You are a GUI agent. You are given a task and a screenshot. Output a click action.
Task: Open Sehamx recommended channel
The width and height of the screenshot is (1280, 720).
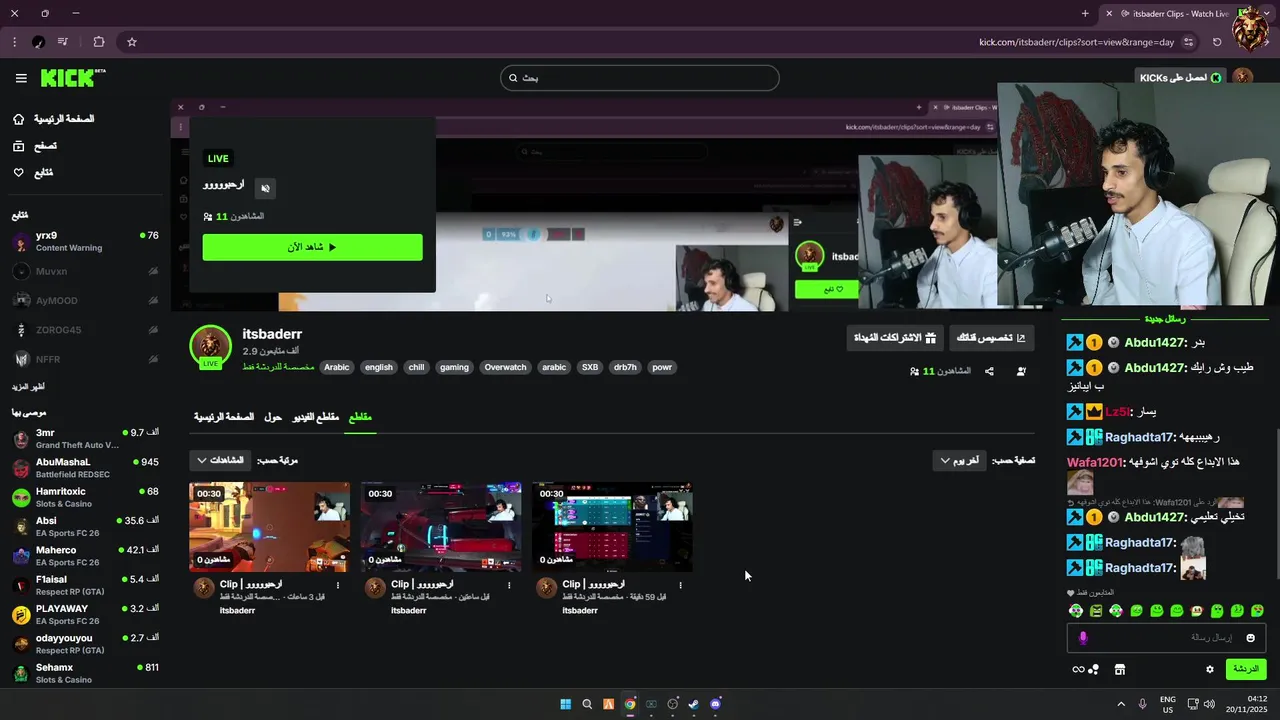85,673
